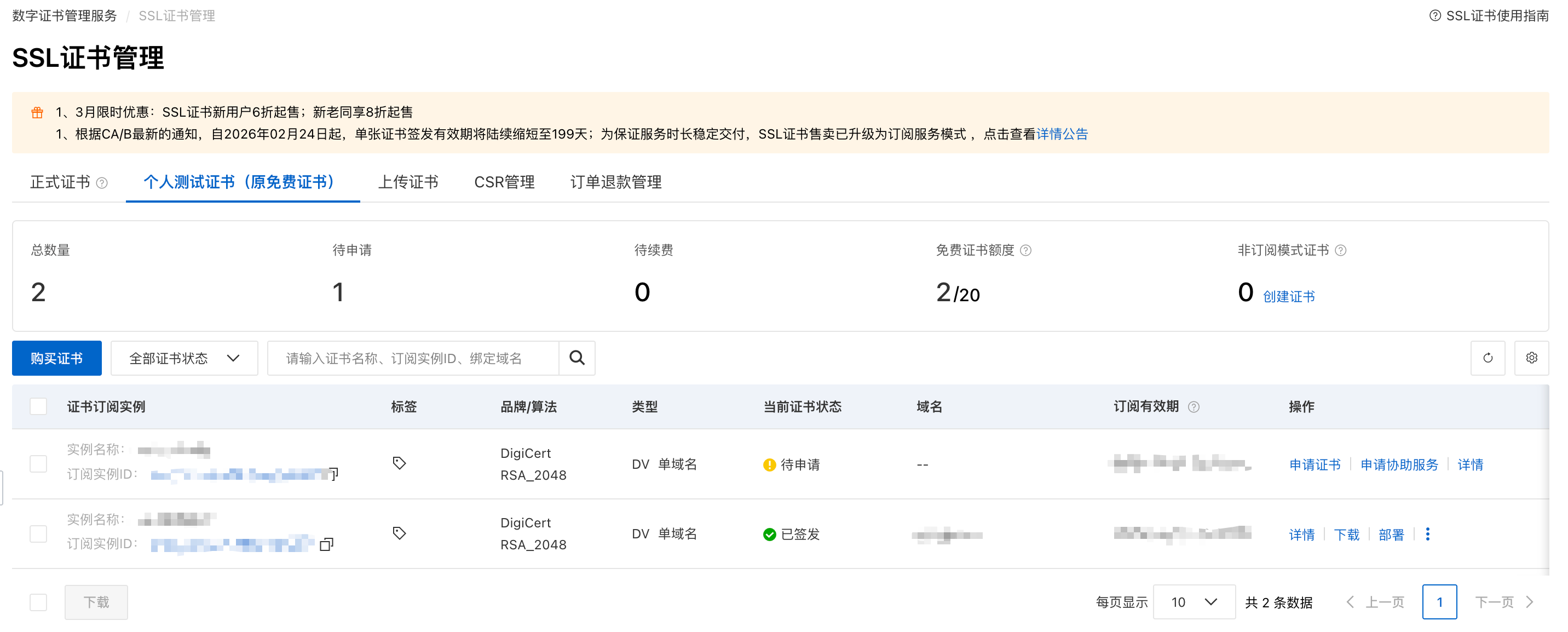Click help icon beside 免费证书额度

[x=1025, y=250]
